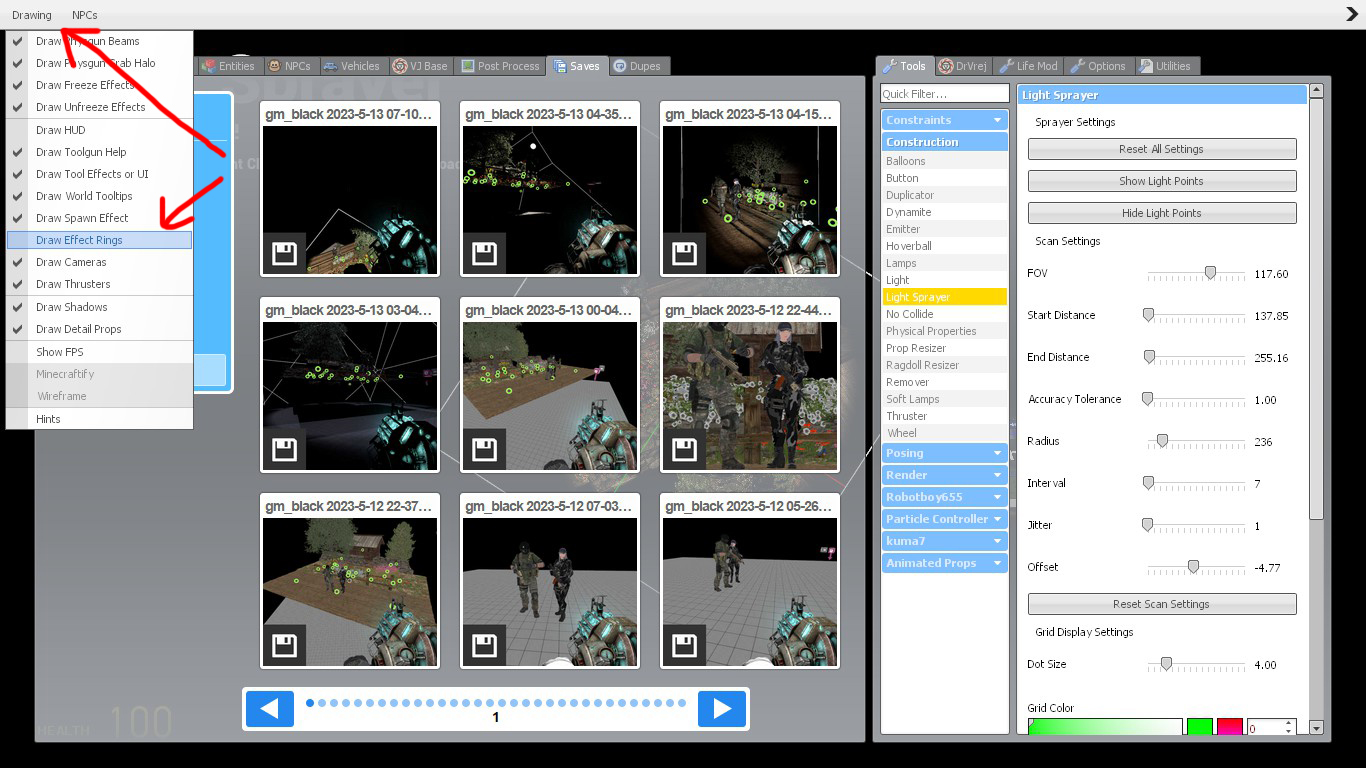Click the Show Light Points button
The height and width of the screenshot is (768, 1366).
(1162, 181)
